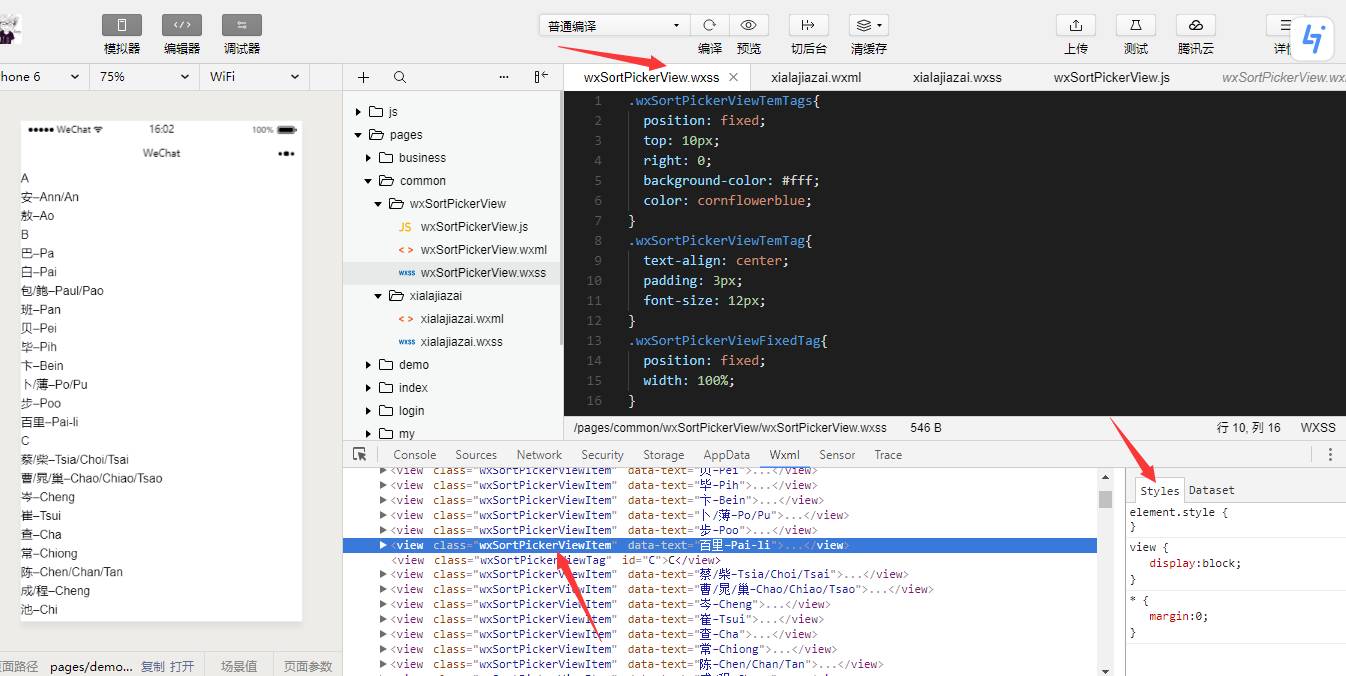Select the Styles panel tab
Viewport: 1346px width, 676px height.
[1160, 490]
